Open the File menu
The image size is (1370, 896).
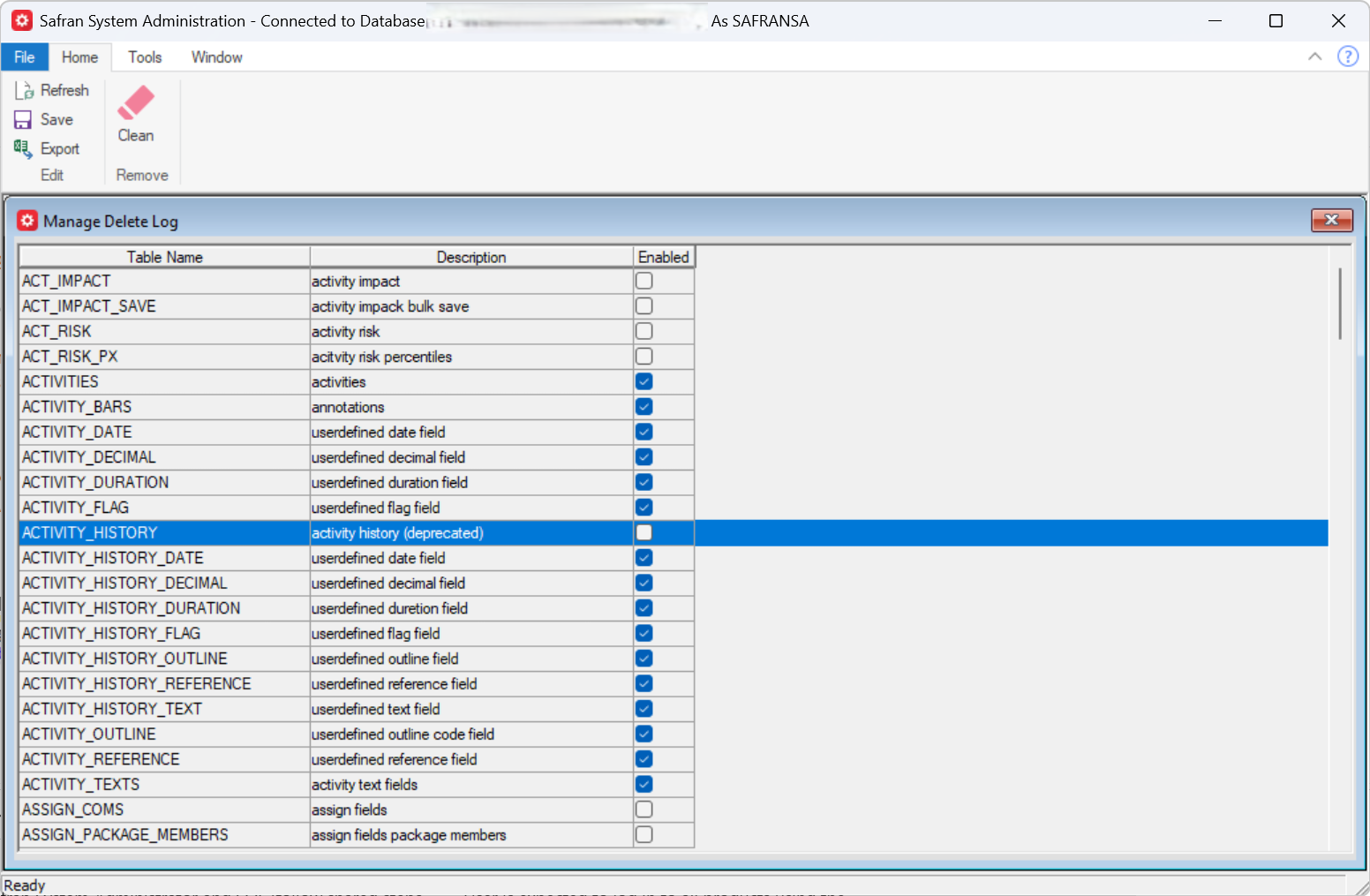[25, 56]
